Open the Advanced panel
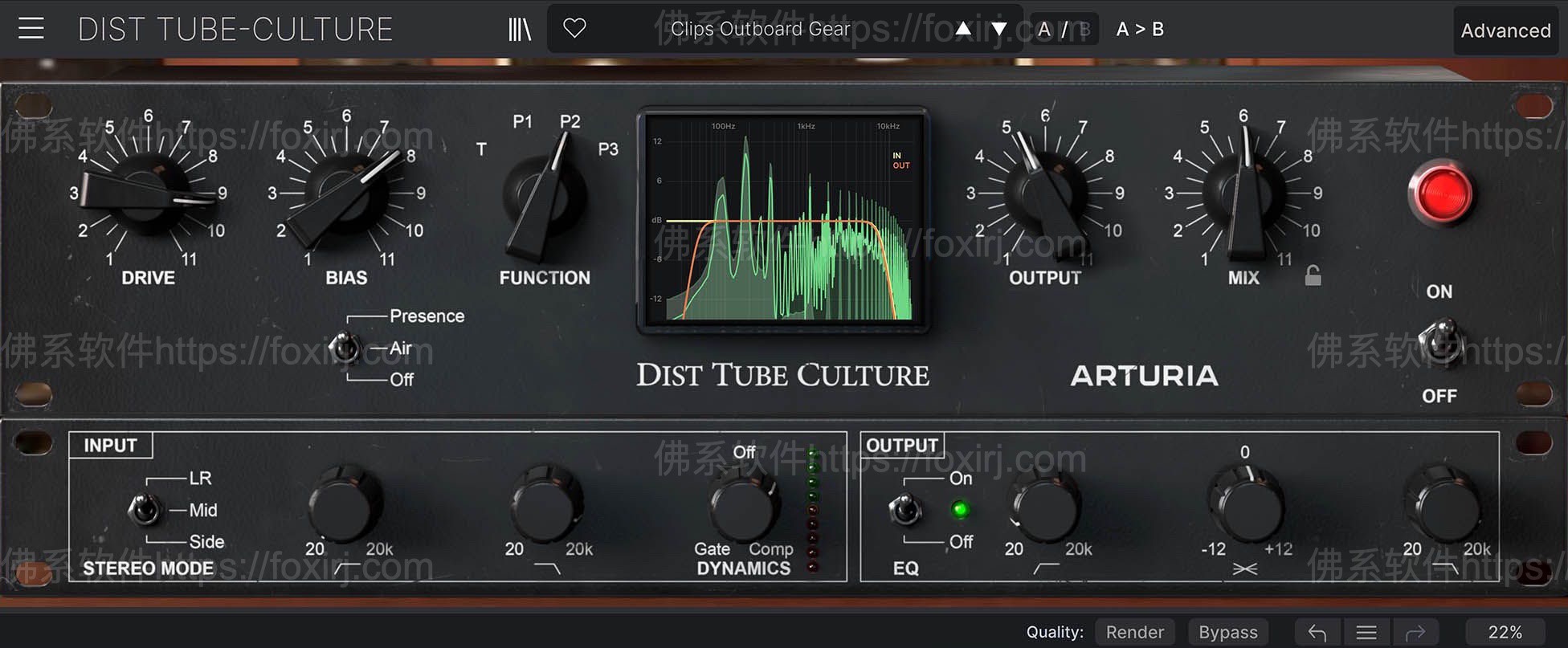1568x648 pixels. pos(1505,31)
